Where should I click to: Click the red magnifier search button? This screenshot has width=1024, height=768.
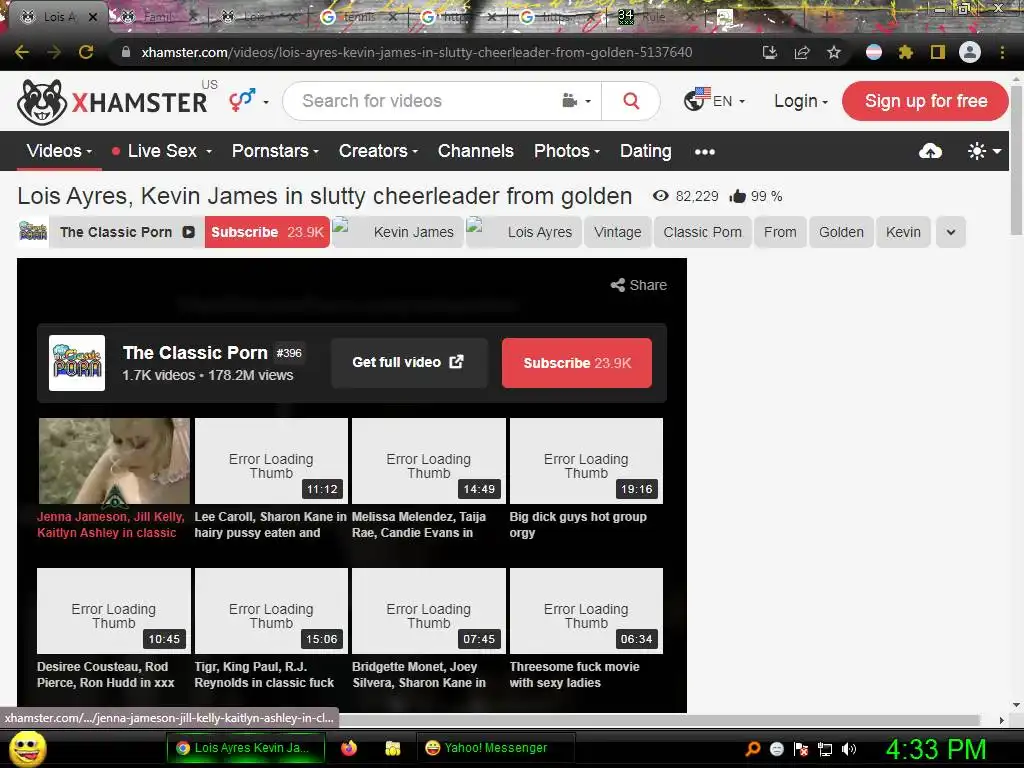631,101
